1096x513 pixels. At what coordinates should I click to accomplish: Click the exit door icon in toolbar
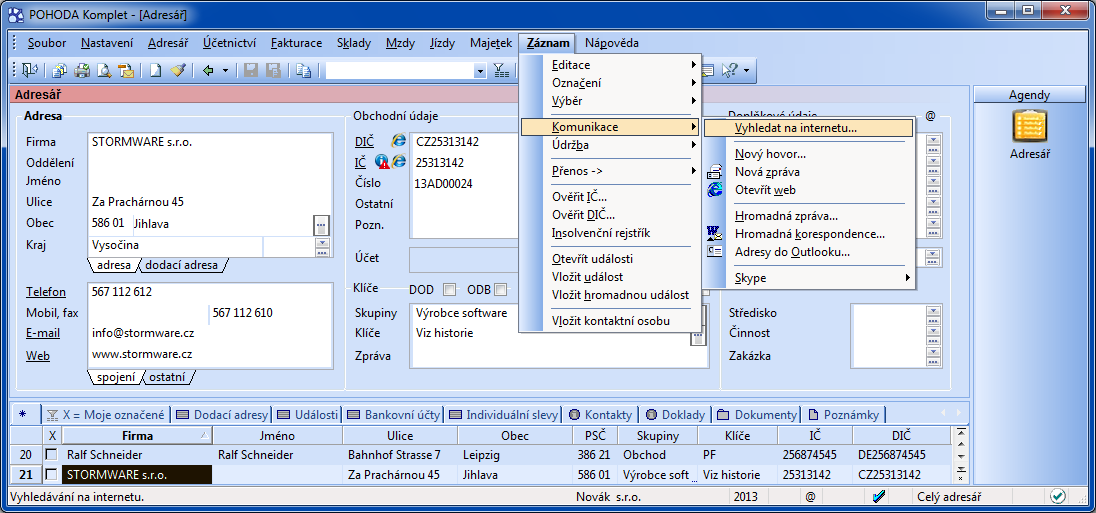[x=29, y=70]
